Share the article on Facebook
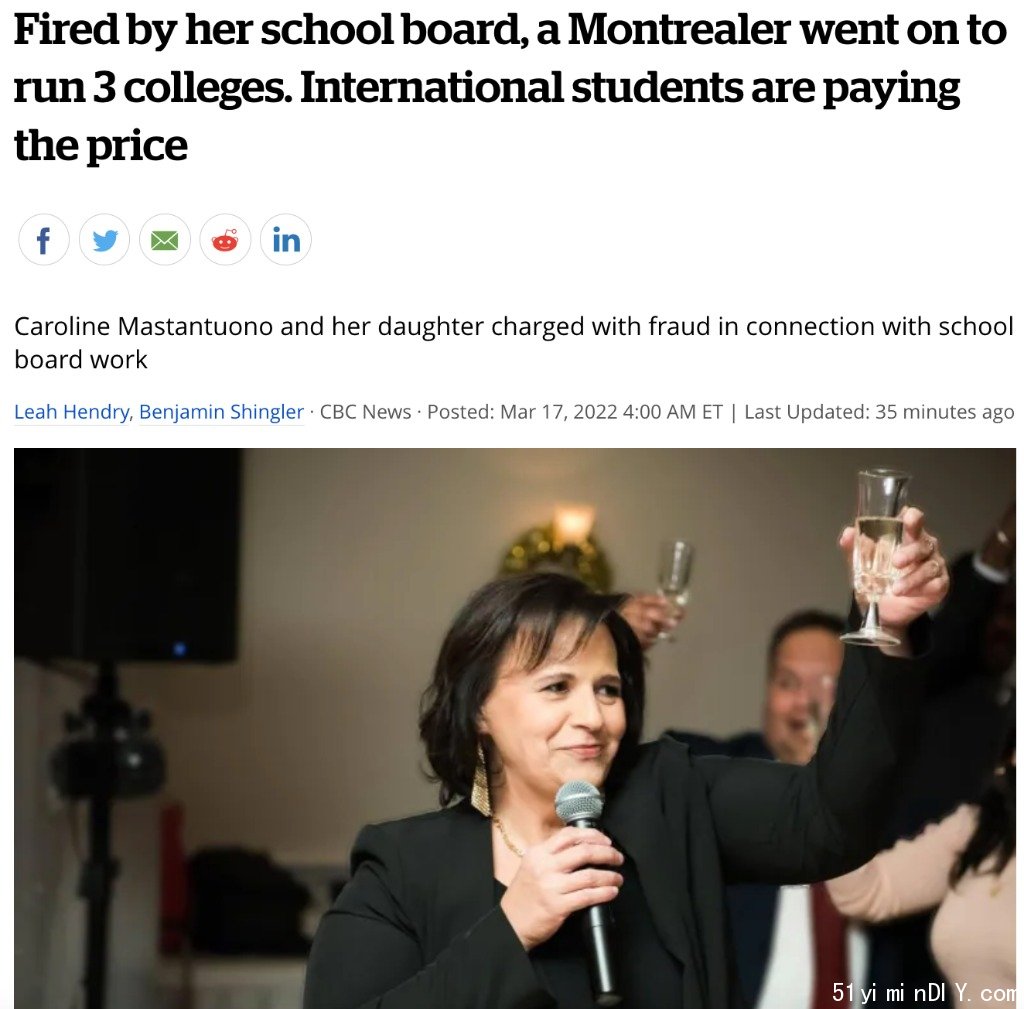The width and height of the screenshot is (1024, 1009). point(44,240)
